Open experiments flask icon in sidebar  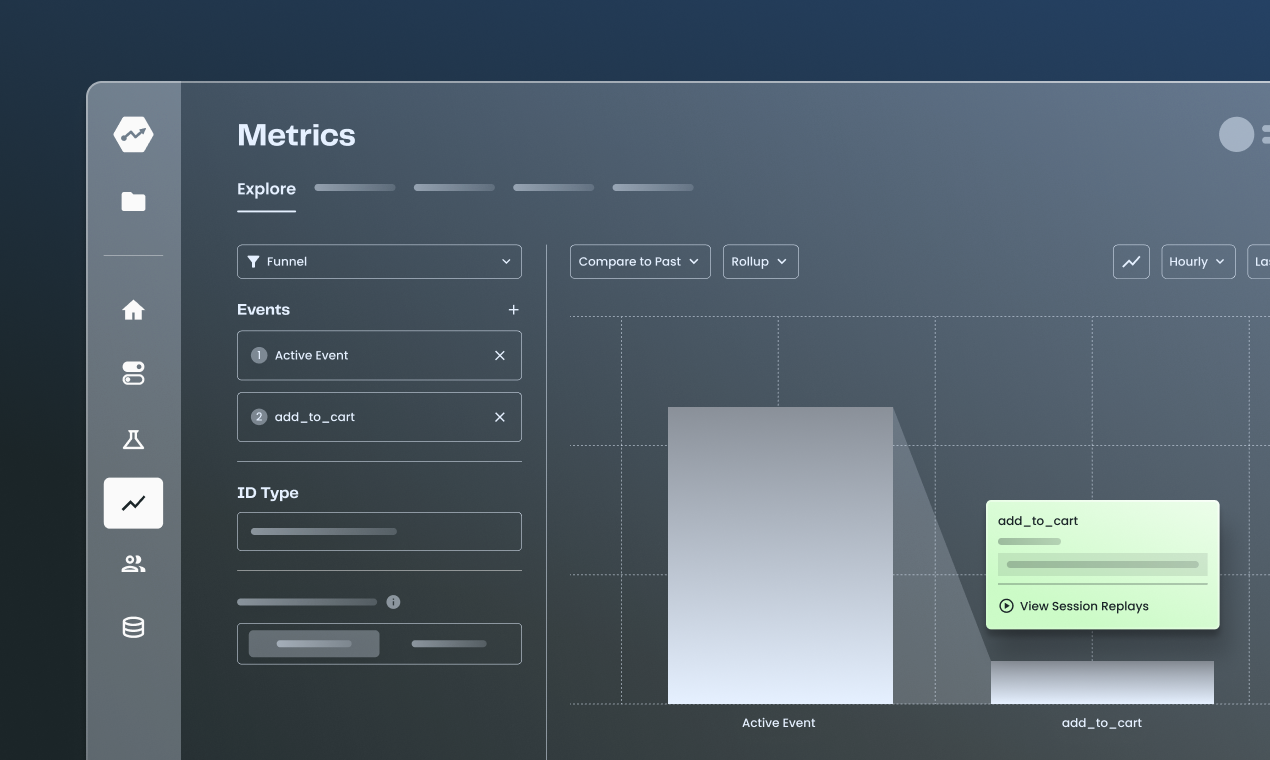[133, 439]
